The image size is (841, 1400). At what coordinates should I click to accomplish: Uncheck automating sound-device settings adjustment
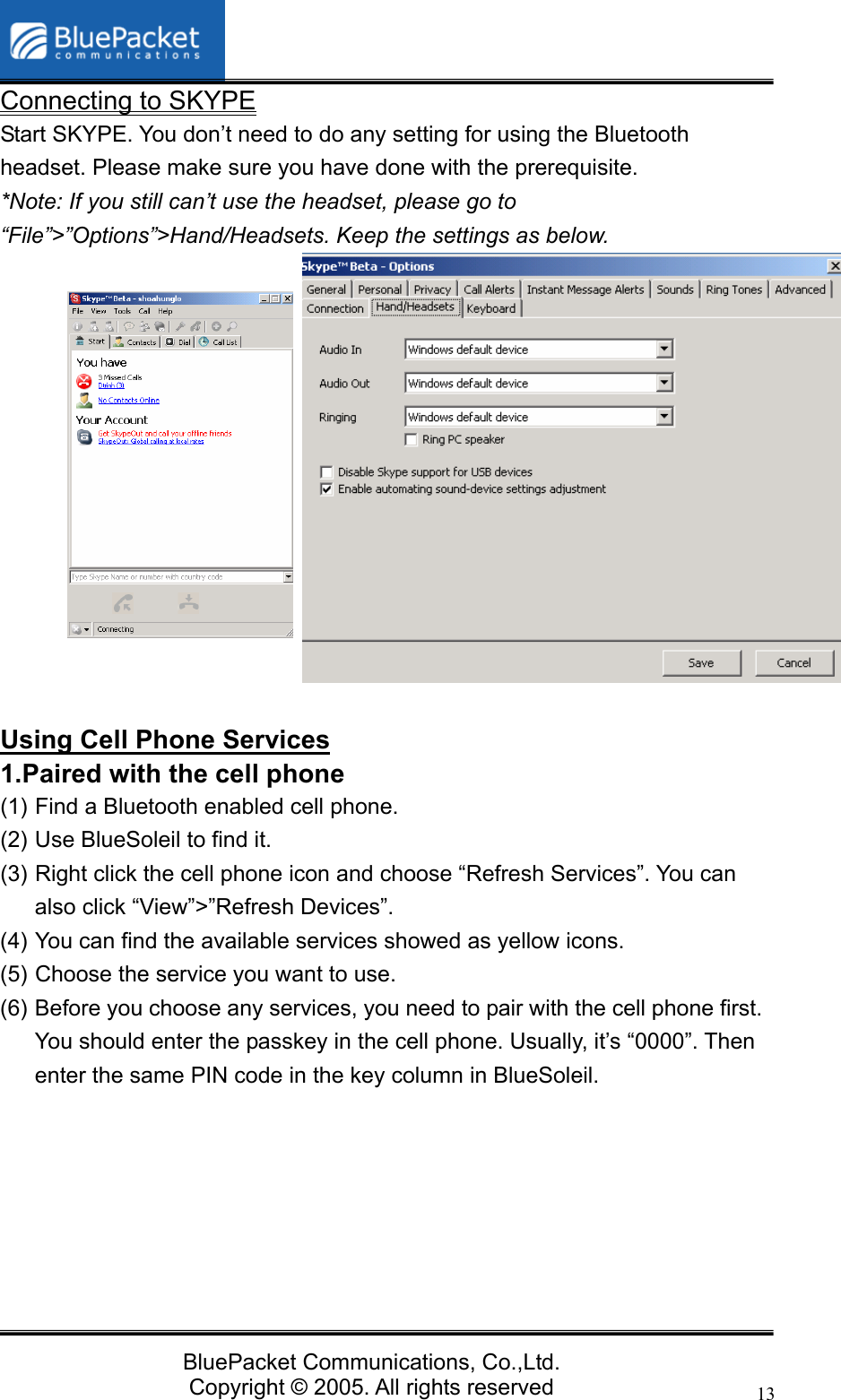326,489
